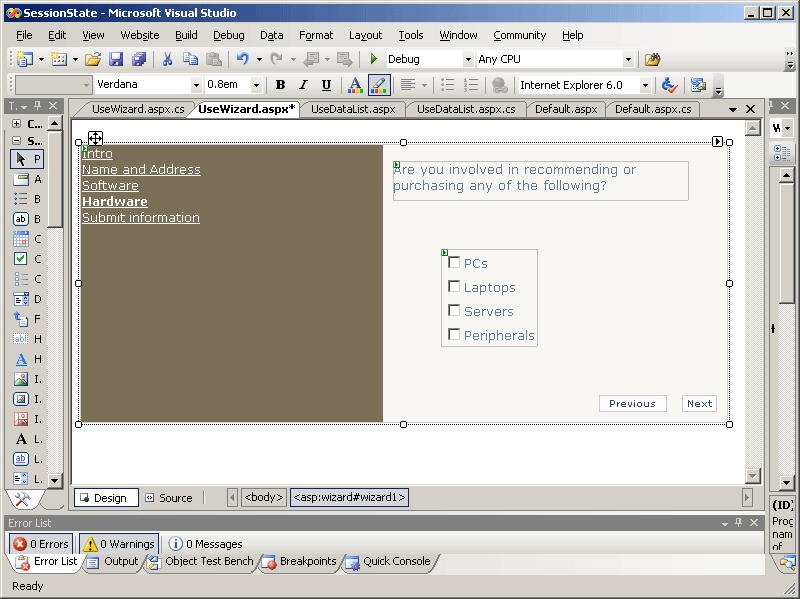Click the Next wizard button
This screenshot has height=599, width=800.
tap(699, 404)
